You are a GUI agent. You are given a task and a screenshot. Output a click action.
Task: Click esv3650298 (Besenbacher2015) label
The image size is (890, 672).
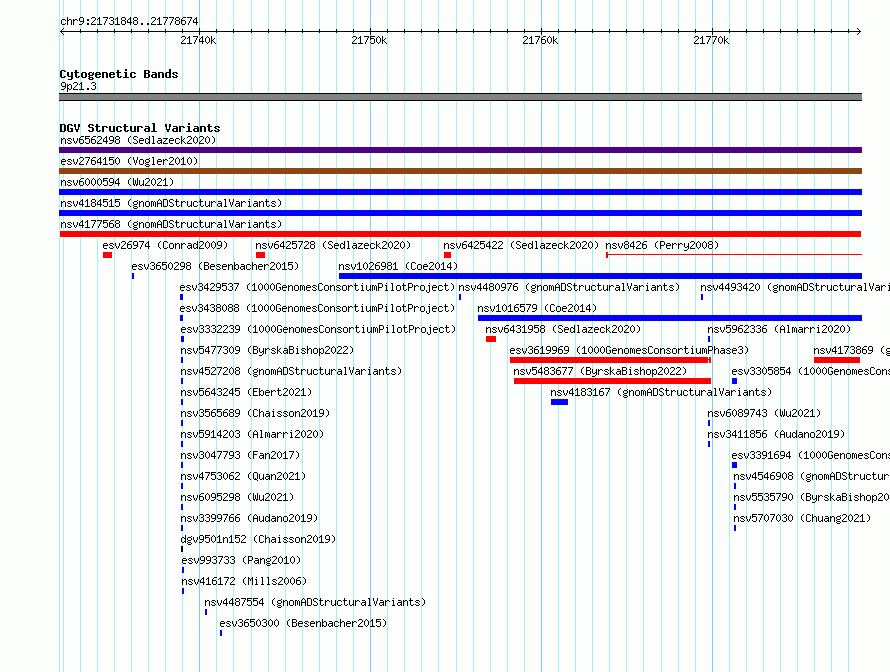(215, 266)
